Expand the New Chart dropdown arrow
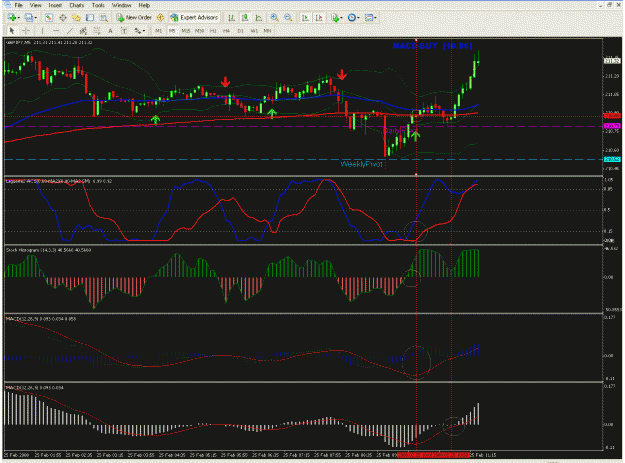 click(x=19, y=18)
